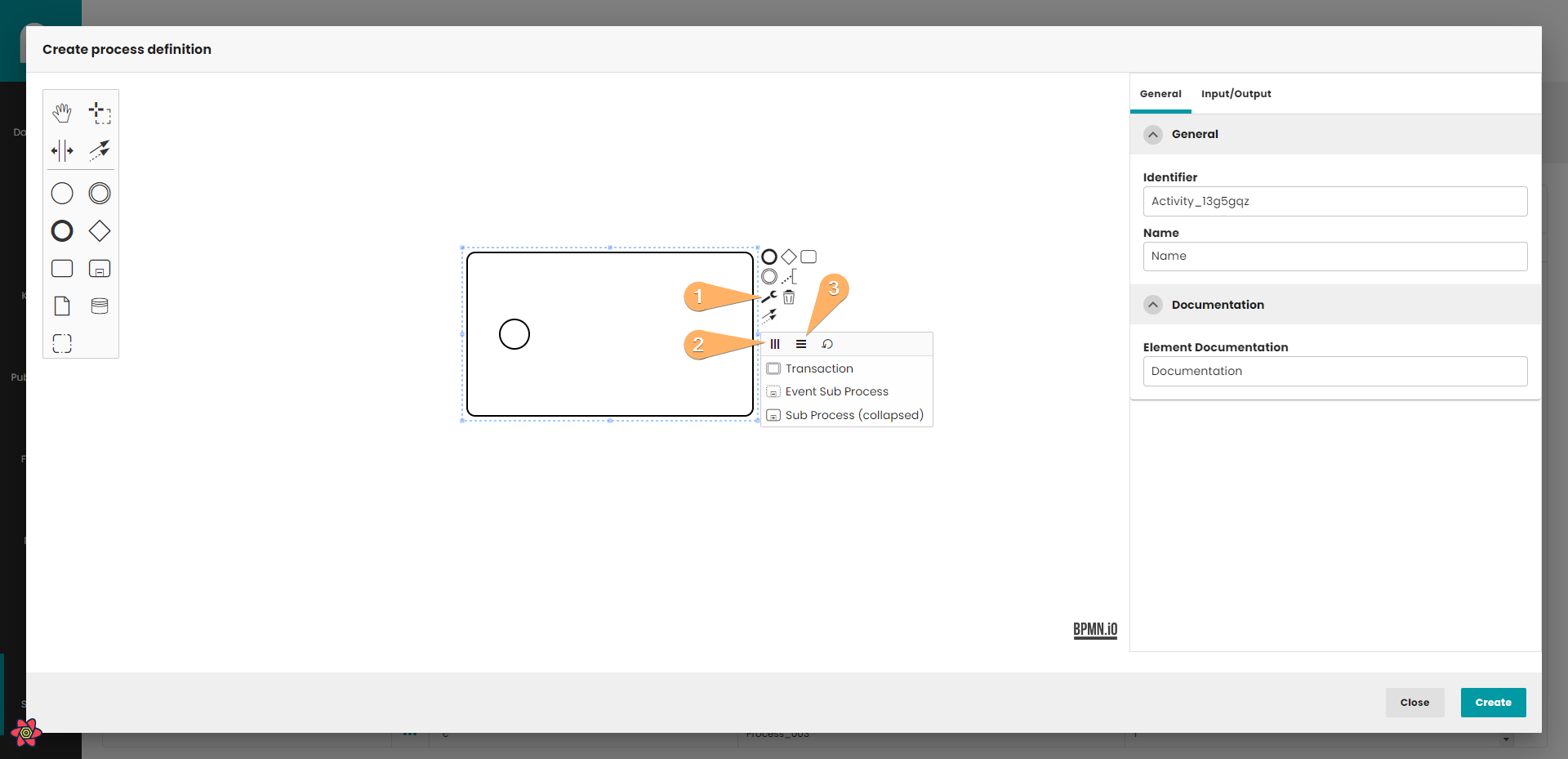The image size is (1568, 759).
Task: Click the group dashed-rectangle tool
Action: (x=62, y=343)
